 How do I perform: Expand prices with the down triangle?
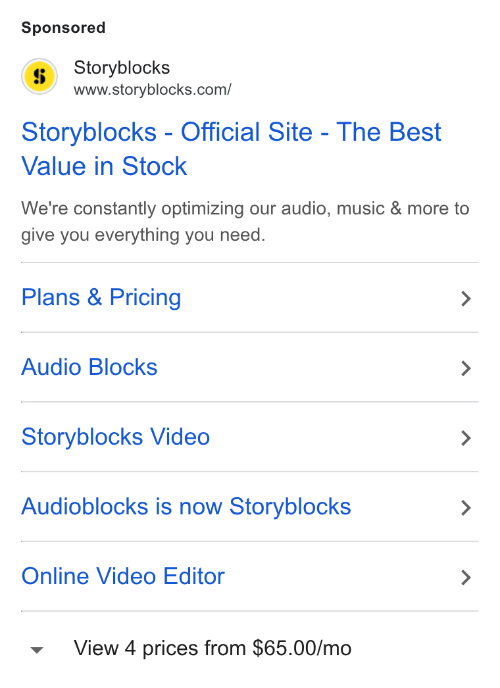click(37, 650)
